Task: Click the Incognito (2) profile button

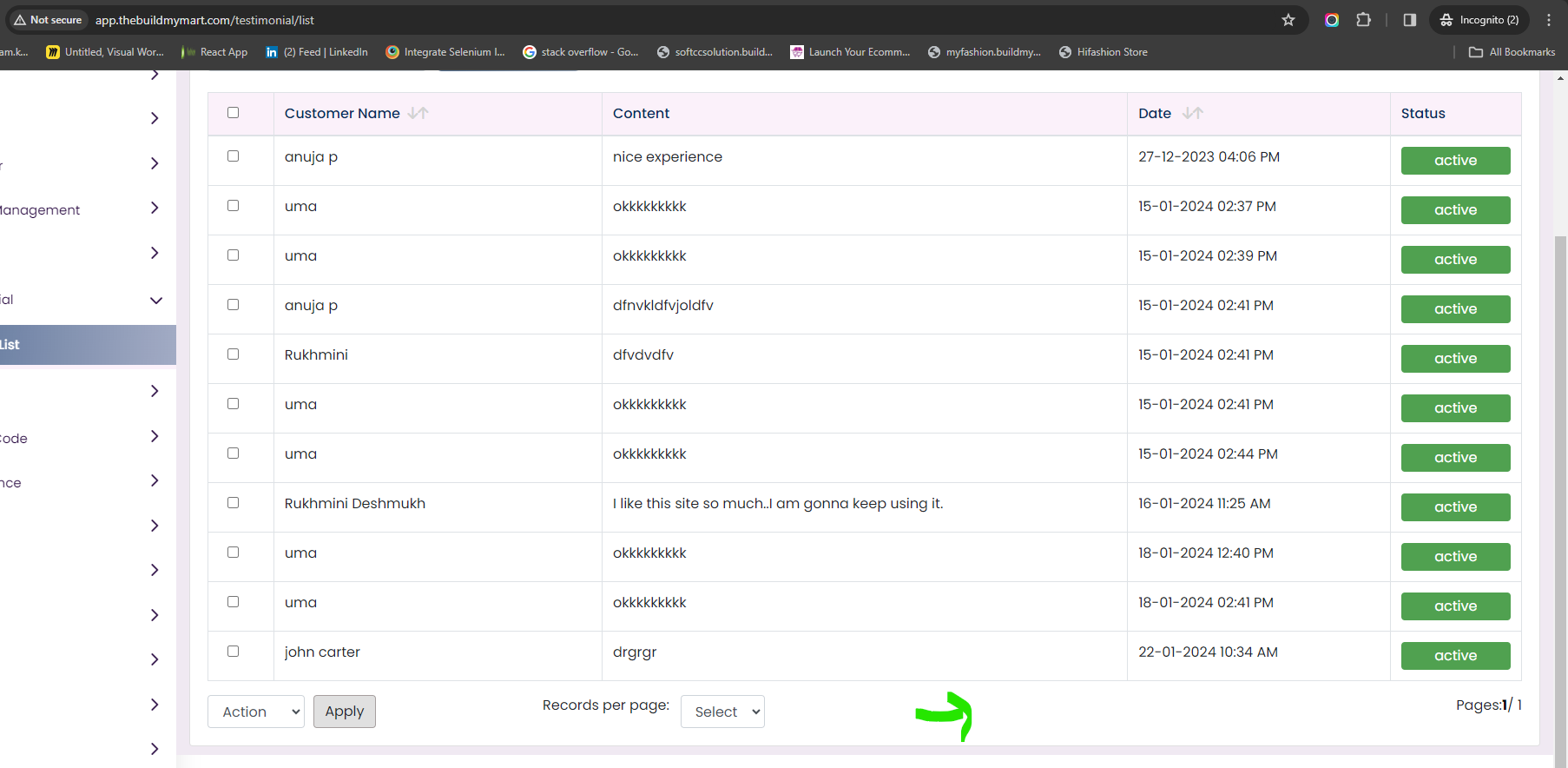Action: pyautogui.click(x=1480, y=20)
